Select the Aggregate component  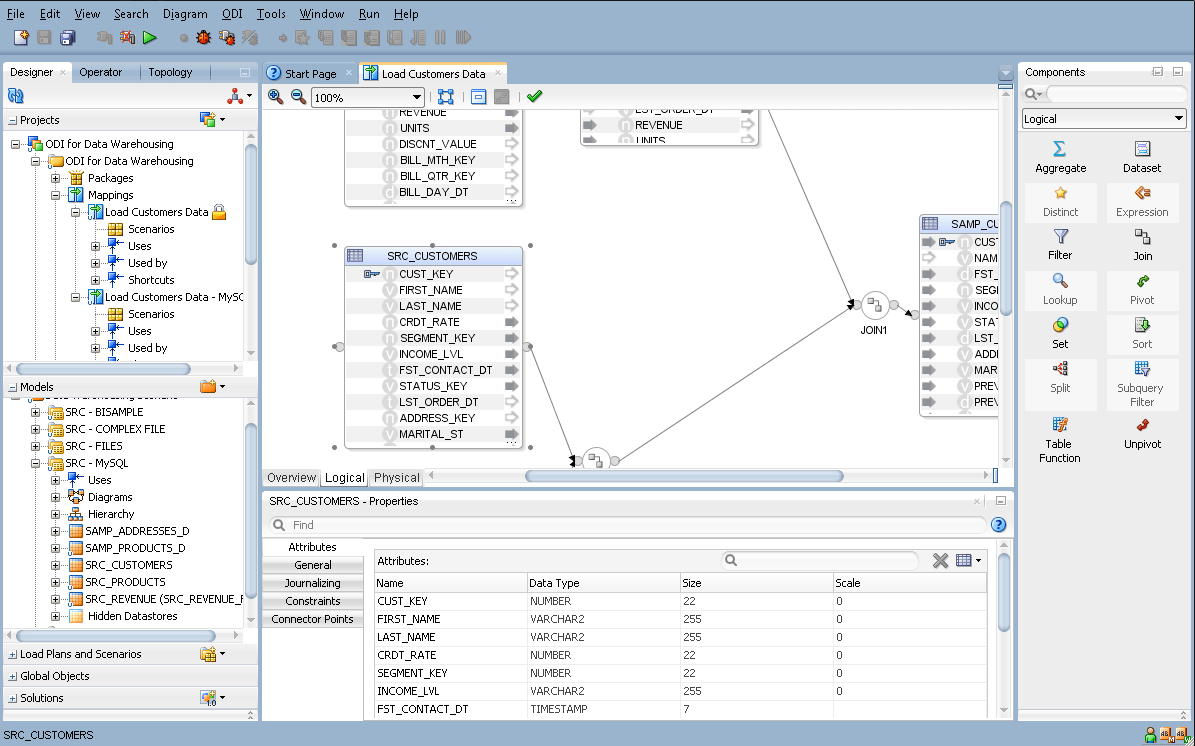(x=1060, y=157)
